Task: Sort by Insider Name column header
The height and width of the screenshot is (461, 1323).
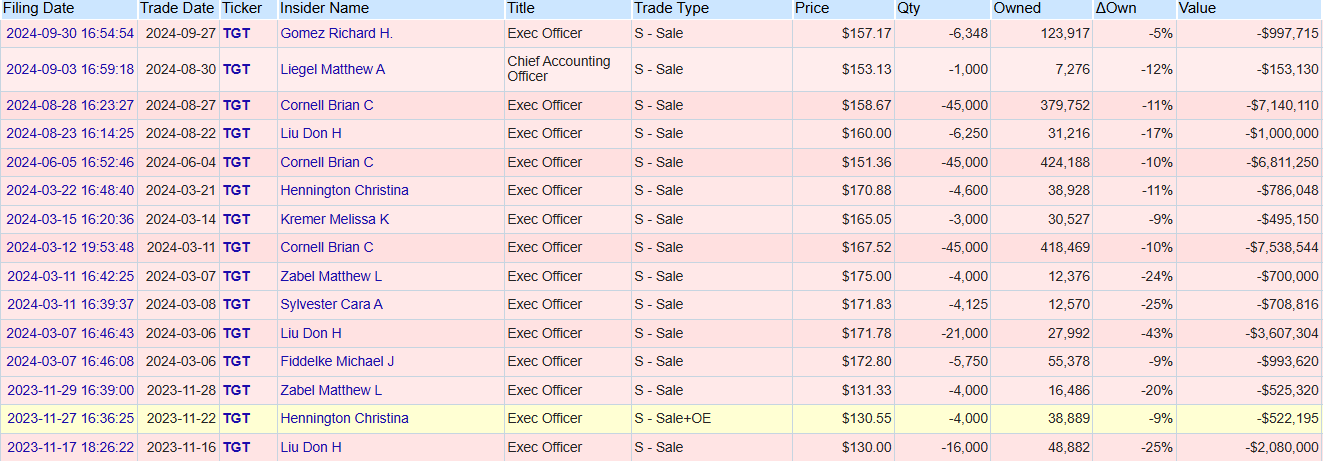Action: (x=324, y=8)
